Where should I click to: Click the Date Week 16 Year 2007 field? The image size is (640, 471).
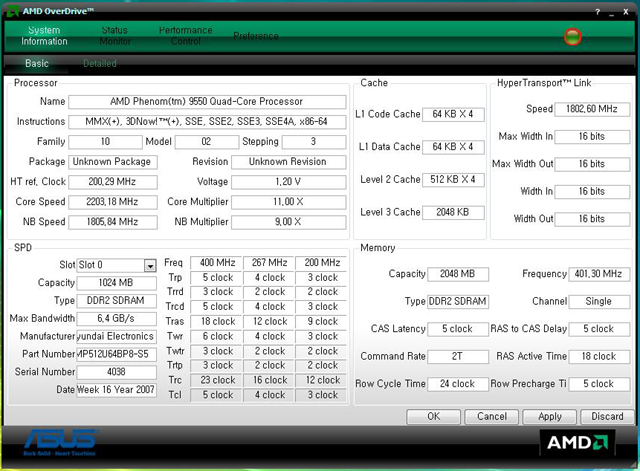116,390
